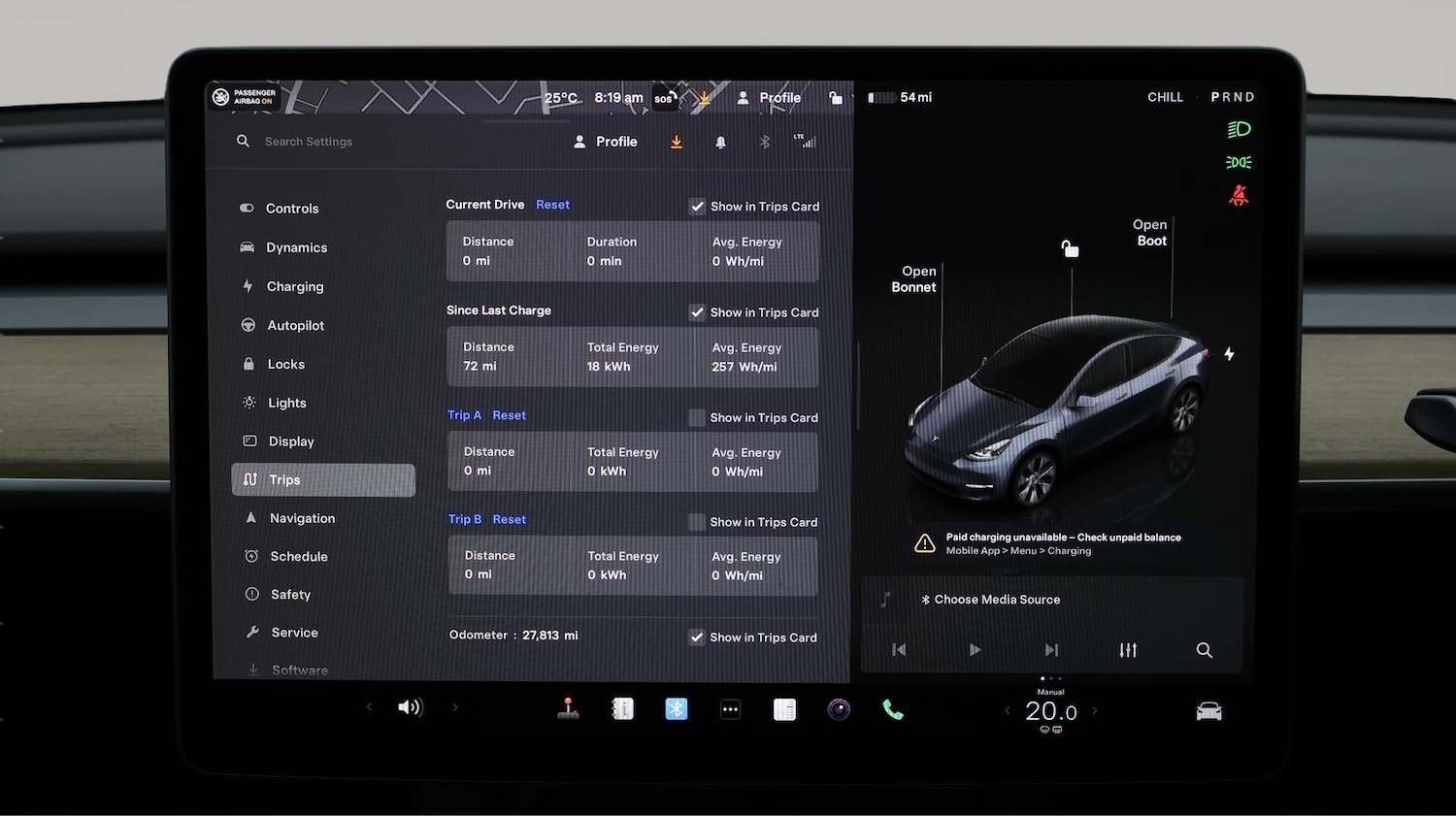Uncheck Odometer Show in Trips Card

[x=697, y=637]
